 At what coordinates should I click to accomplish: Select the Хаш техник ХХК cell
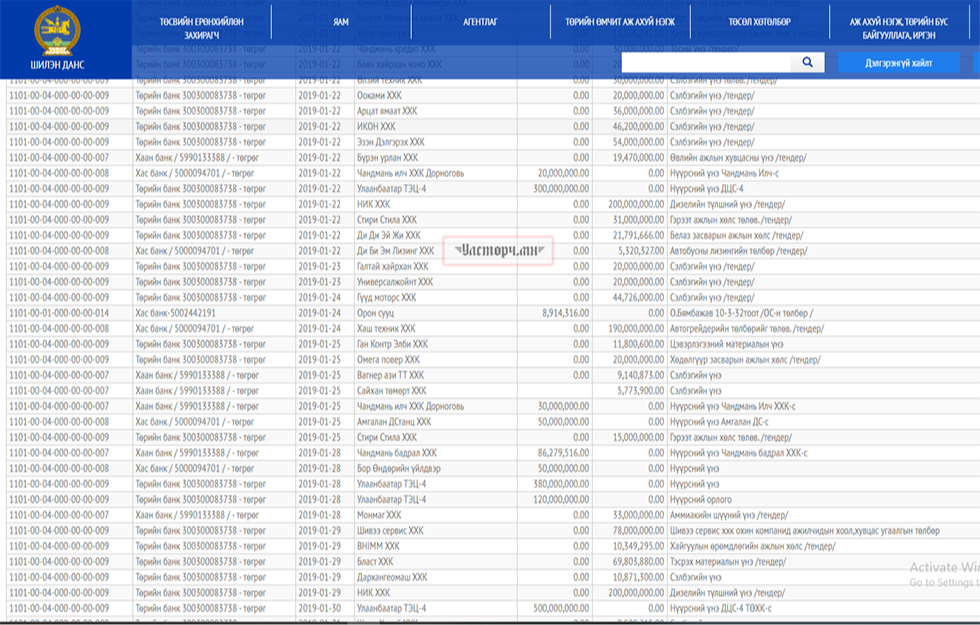386,329
